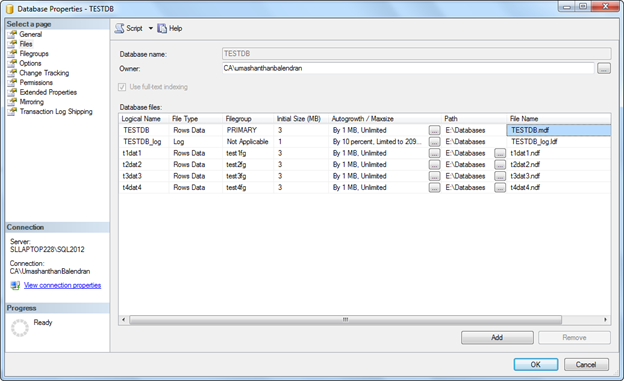
Task: Toggle Use full-text indexing checkbox
Action: pos(122,87)
